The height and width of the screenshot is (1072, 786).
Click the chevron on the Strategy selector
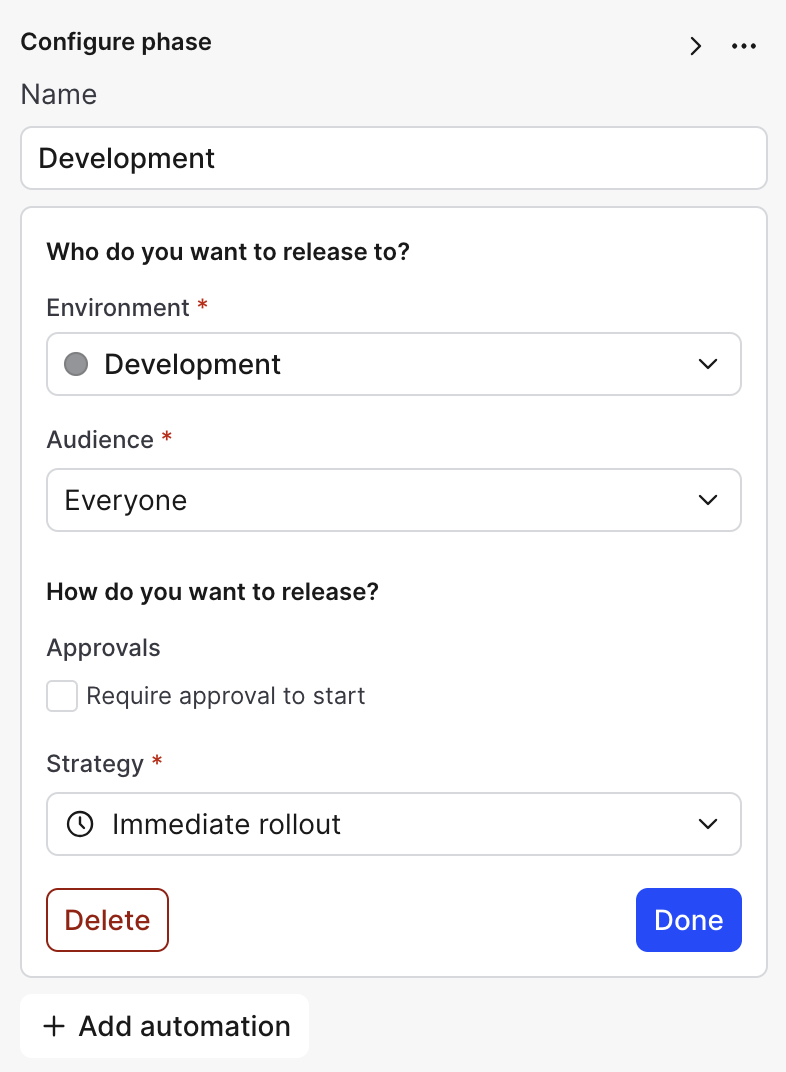pos(709,824)
